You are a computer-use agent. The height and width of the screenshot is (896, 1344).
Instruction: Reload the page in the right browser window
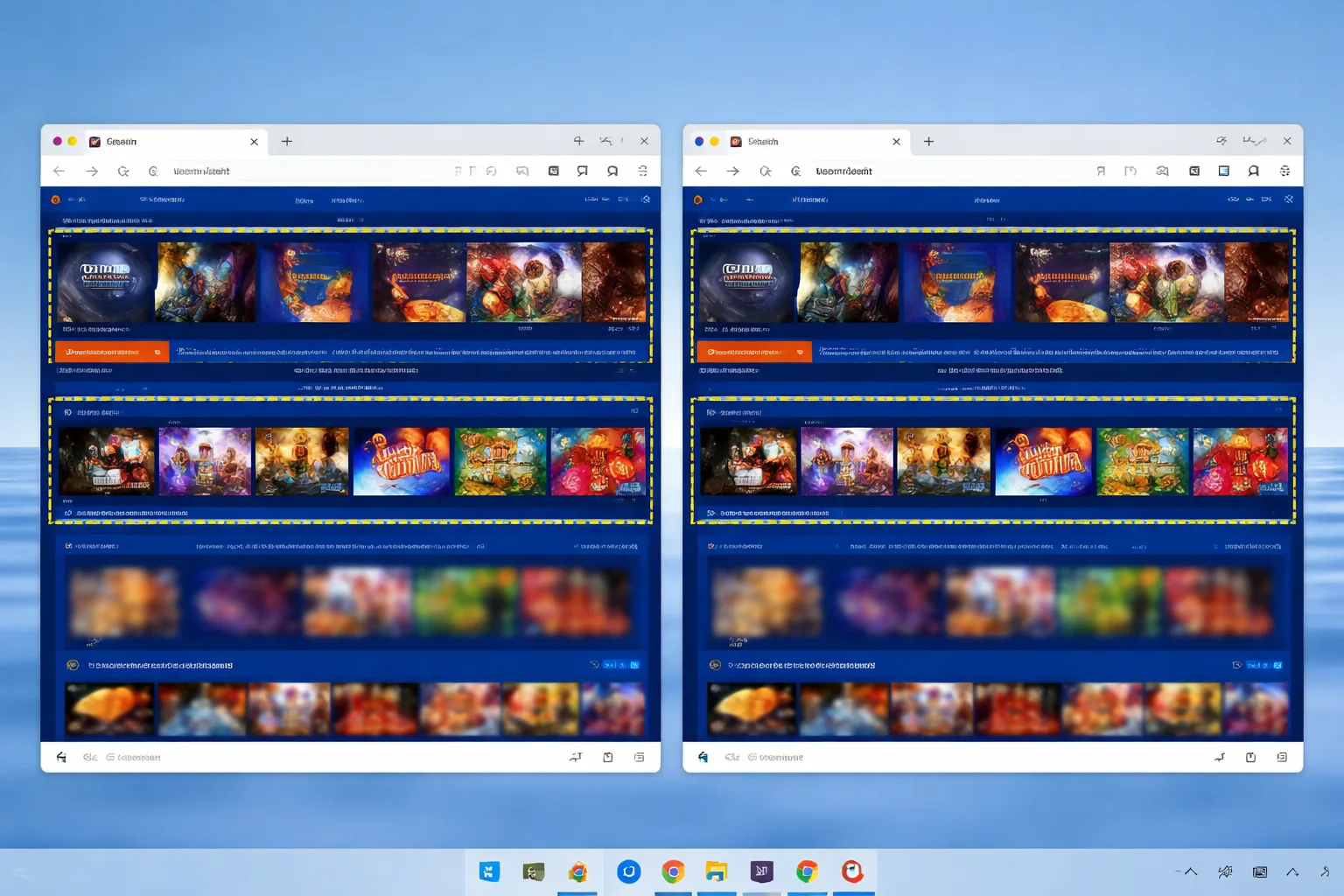coord(766,171)
